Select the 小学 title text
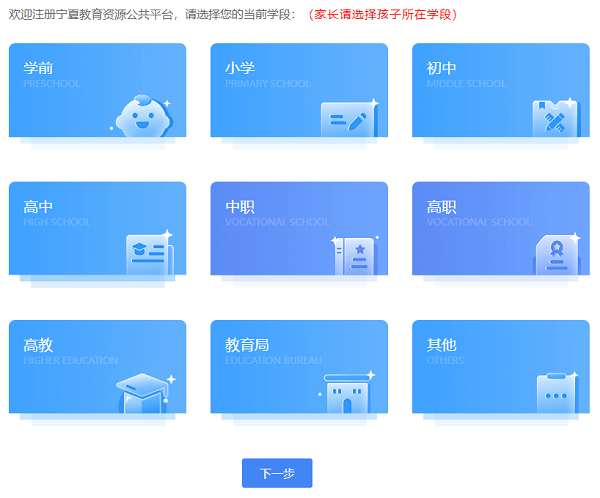Image resolution: width=600 pixels, height=498 pixels. tap(240, 68)
